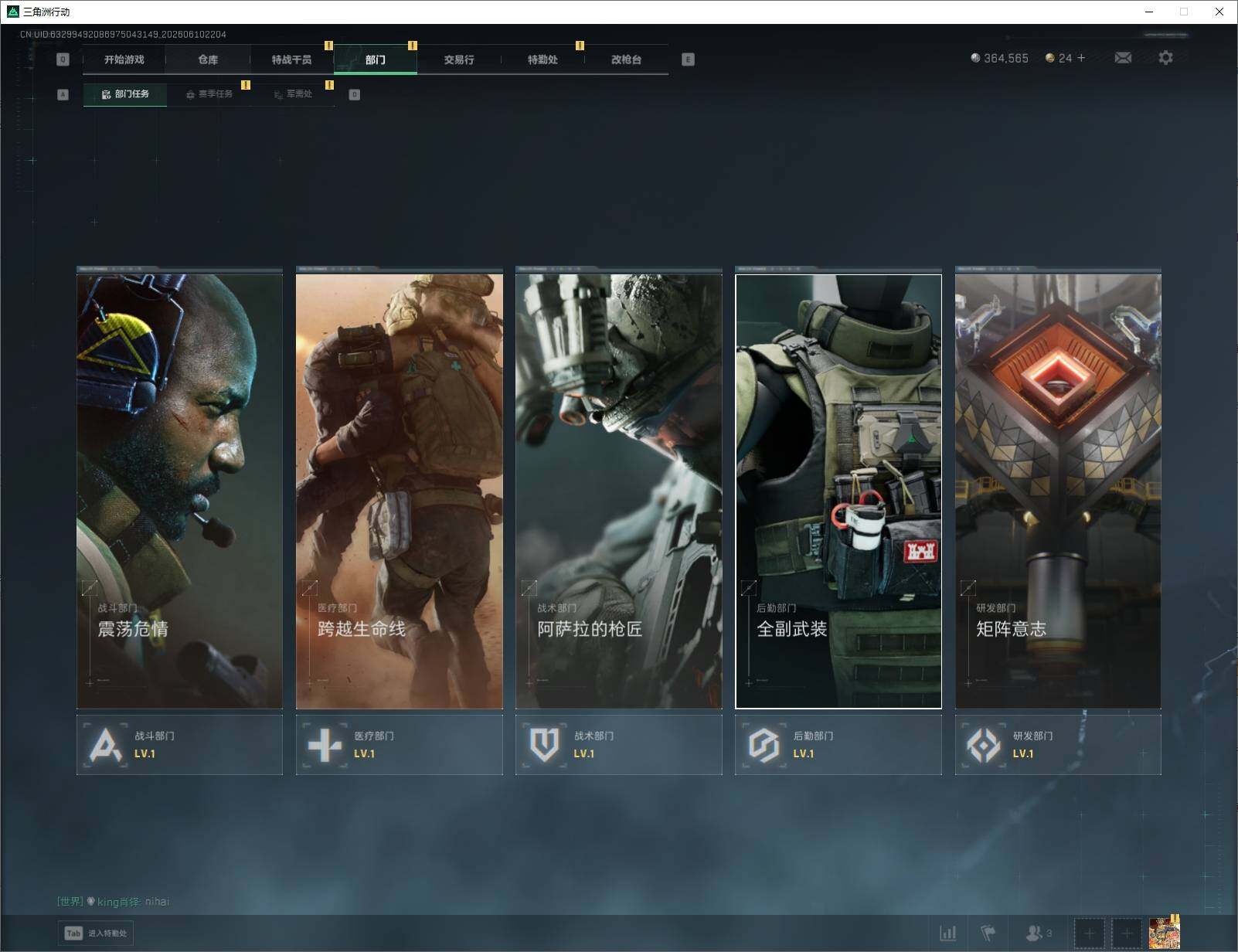Click the A key hint icon before 部门任务
The width and height of the screenshot is (1238, 952).
[63, 94]
